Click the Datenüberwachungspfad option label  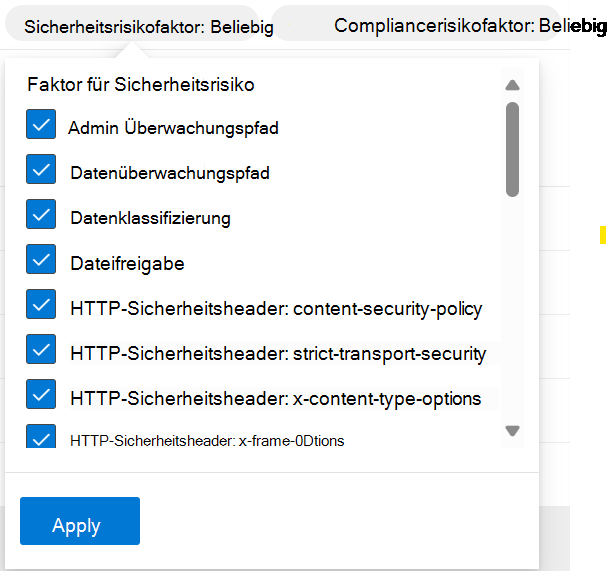coord(170,173)
